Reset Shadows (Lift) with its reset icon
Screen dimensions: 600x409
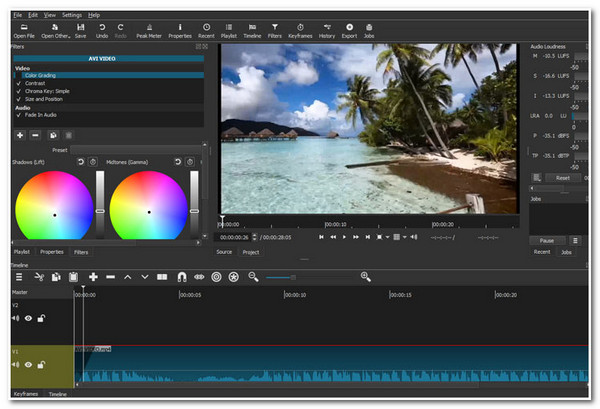click(81, 162)
